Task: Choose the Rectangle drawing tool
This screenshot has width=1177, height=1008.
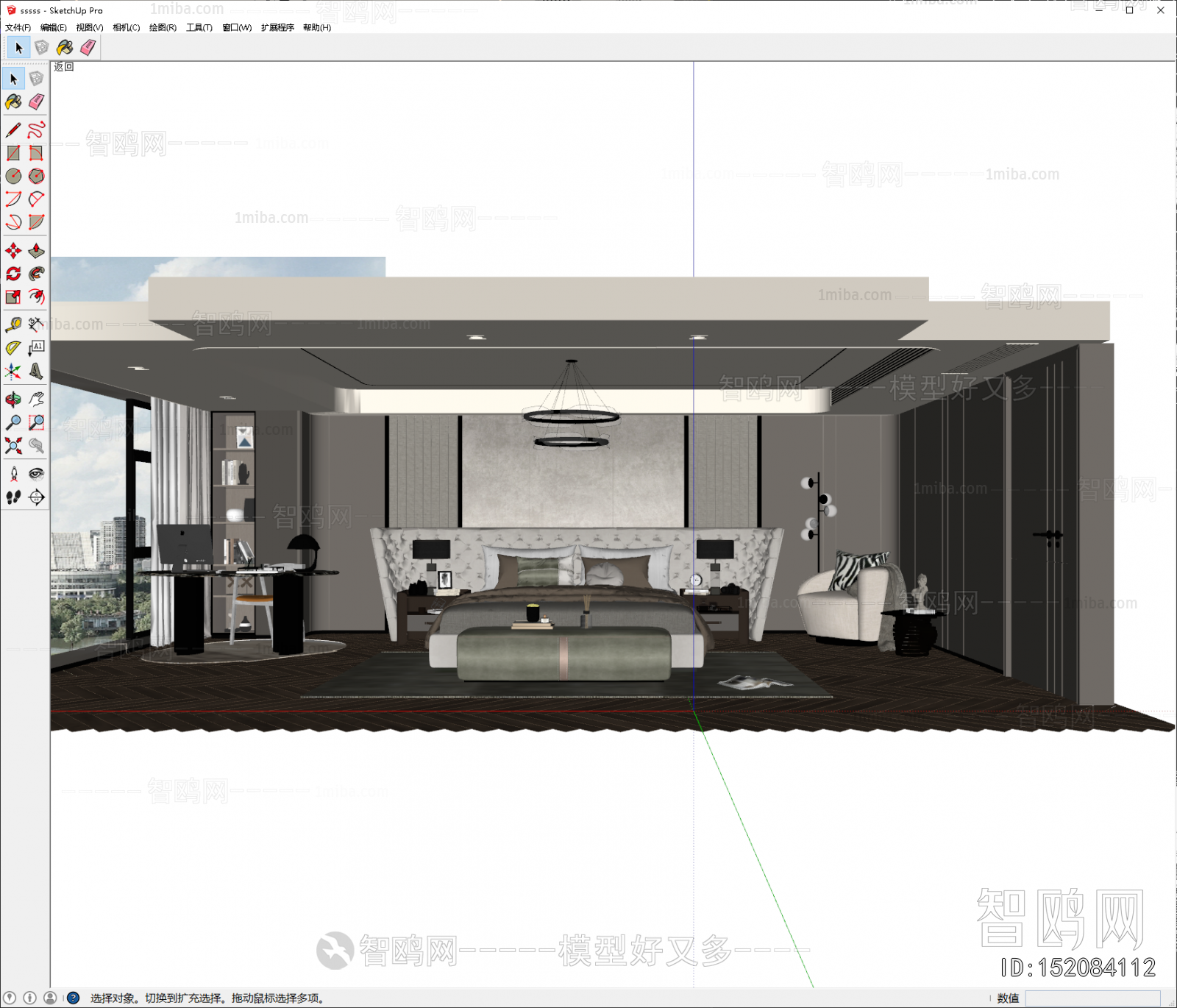Action: (x=12, y=152)
